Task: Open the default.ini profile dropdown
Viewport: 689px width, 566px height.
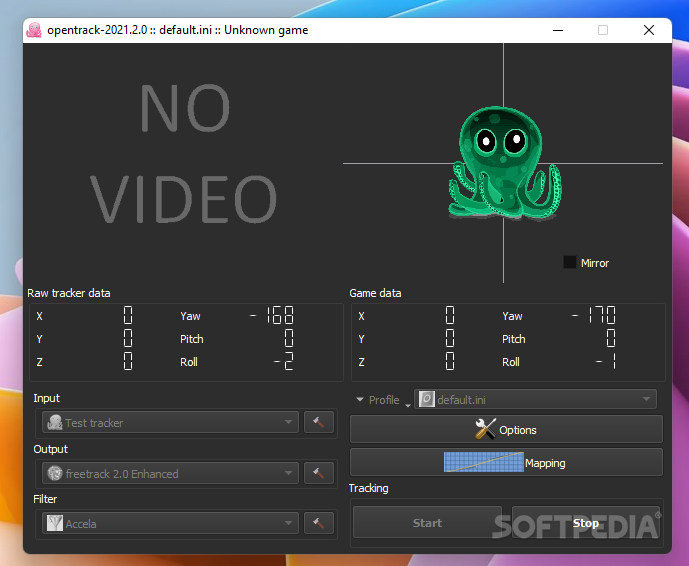Action: pos(535,399)
